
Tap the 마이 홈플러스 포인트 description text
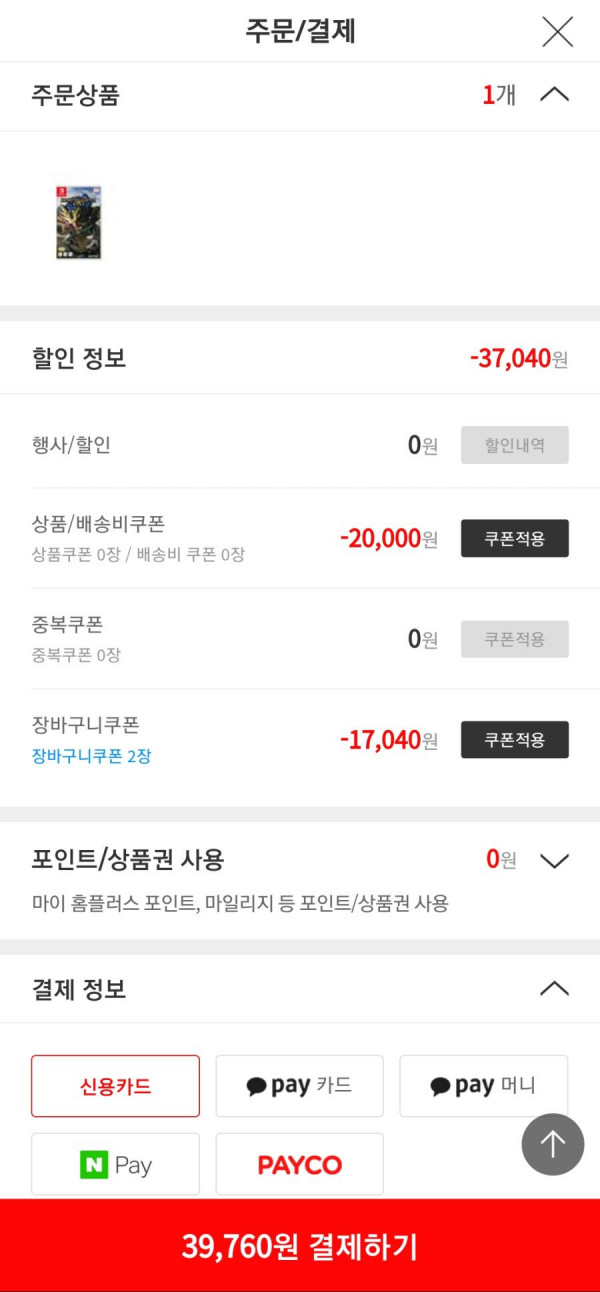click(240, 904)
